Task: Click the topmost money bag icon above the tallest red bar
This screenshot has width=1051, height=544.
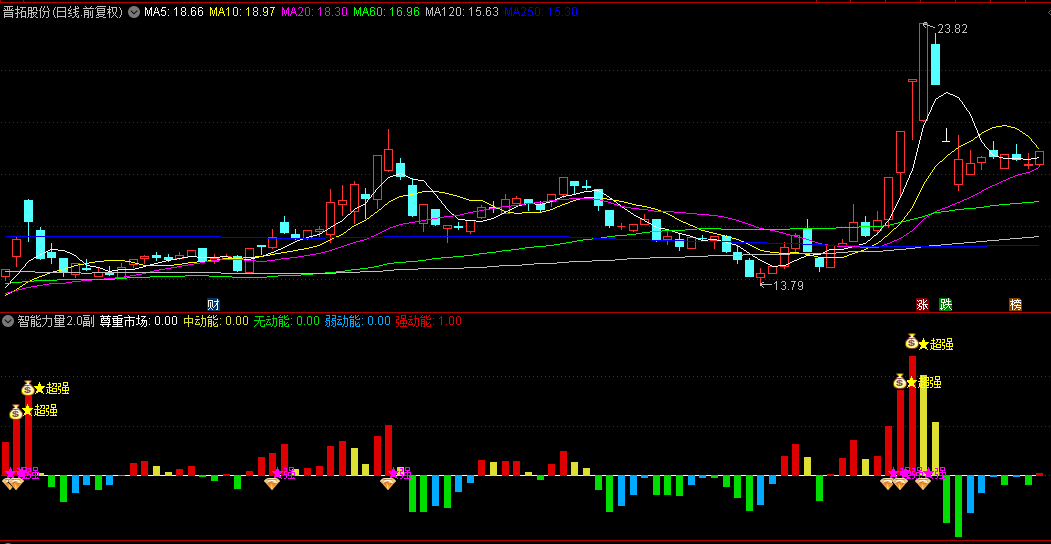Action: click(912, 342)
